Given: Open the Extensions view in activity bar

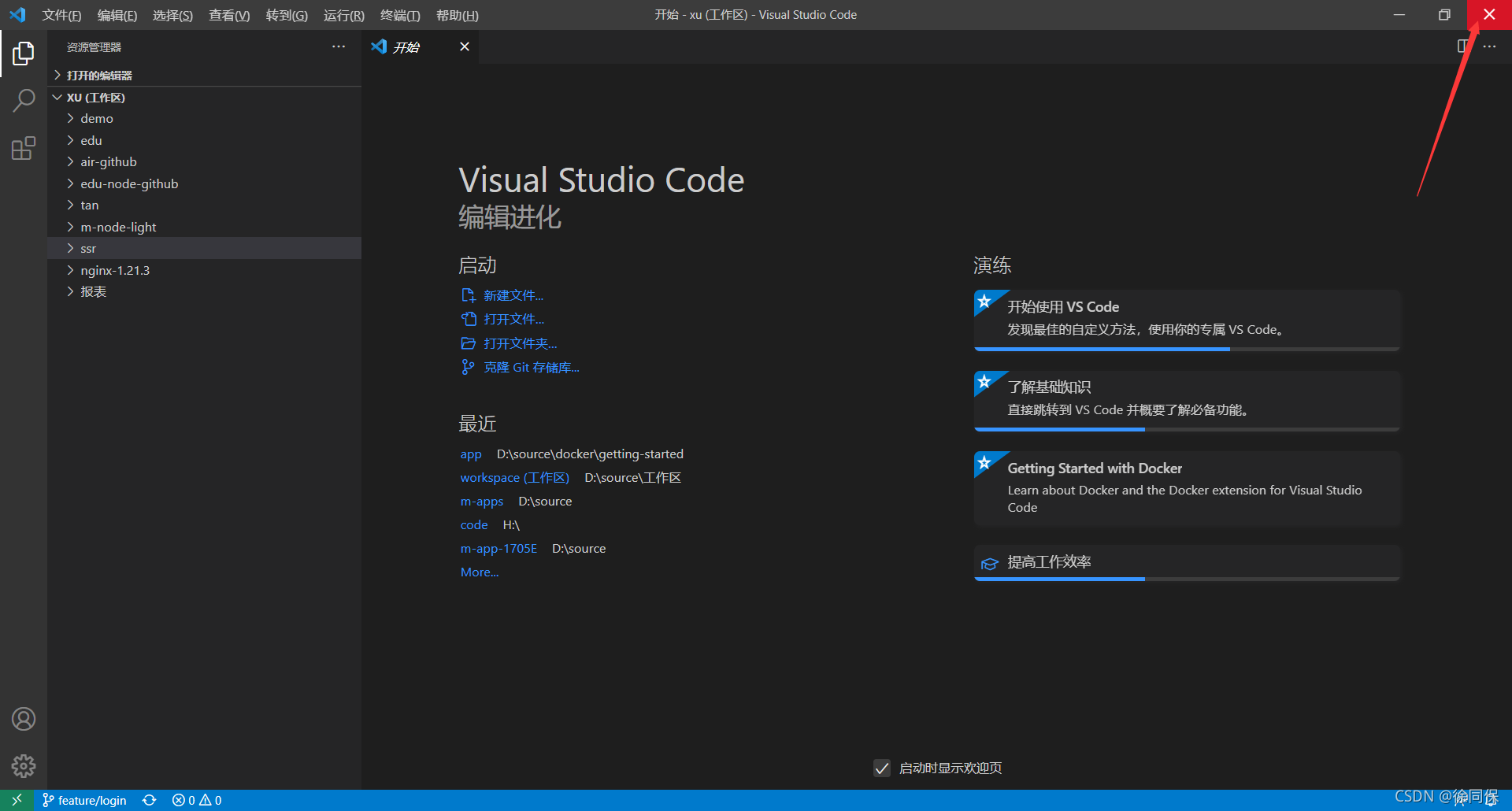Looking at the screenshot, I should 24,148.
